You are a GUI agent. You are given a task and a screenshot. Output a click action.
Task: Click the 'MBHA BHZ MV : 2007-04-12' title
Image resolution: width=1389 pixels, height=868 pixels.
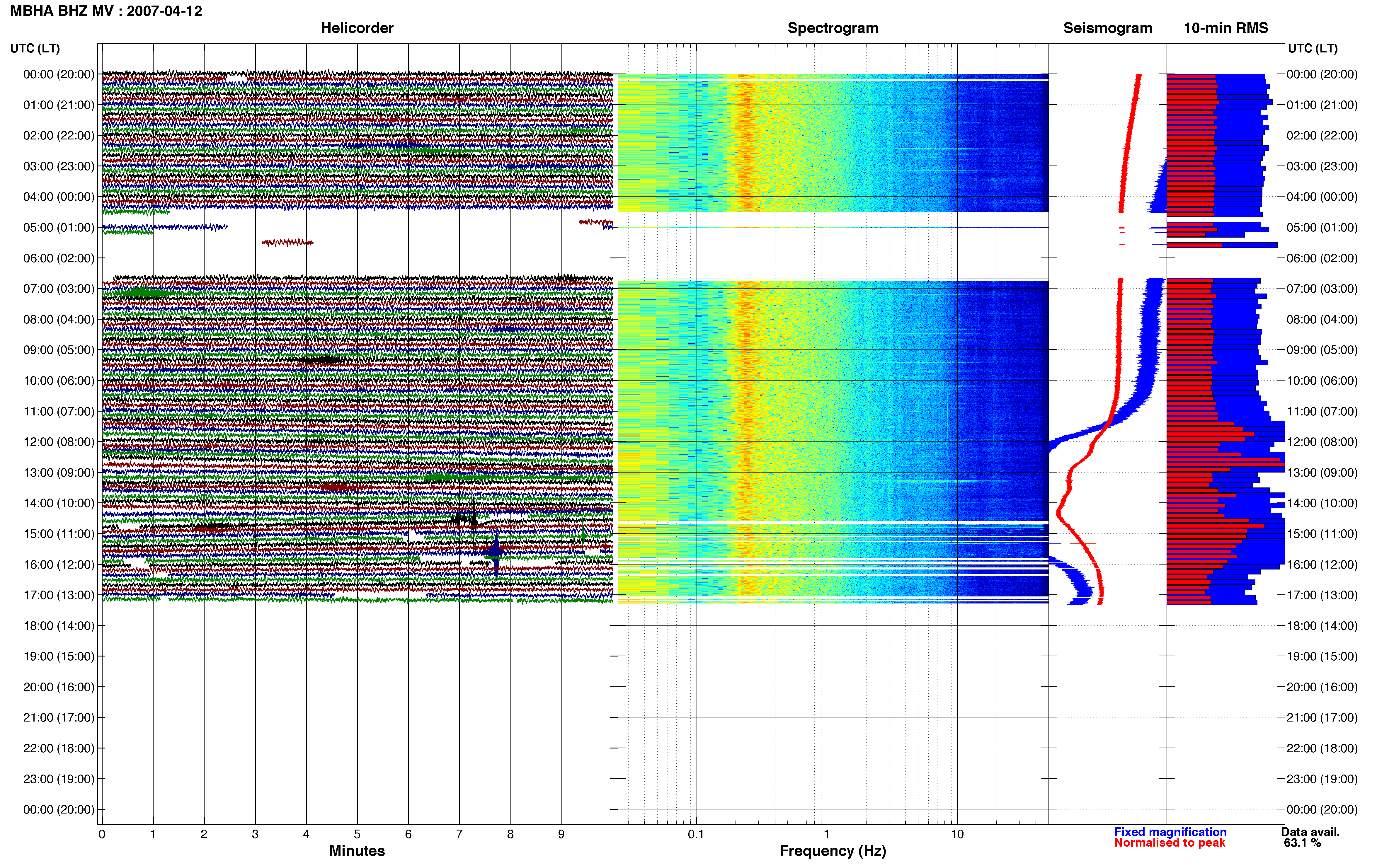coord(106,11)
